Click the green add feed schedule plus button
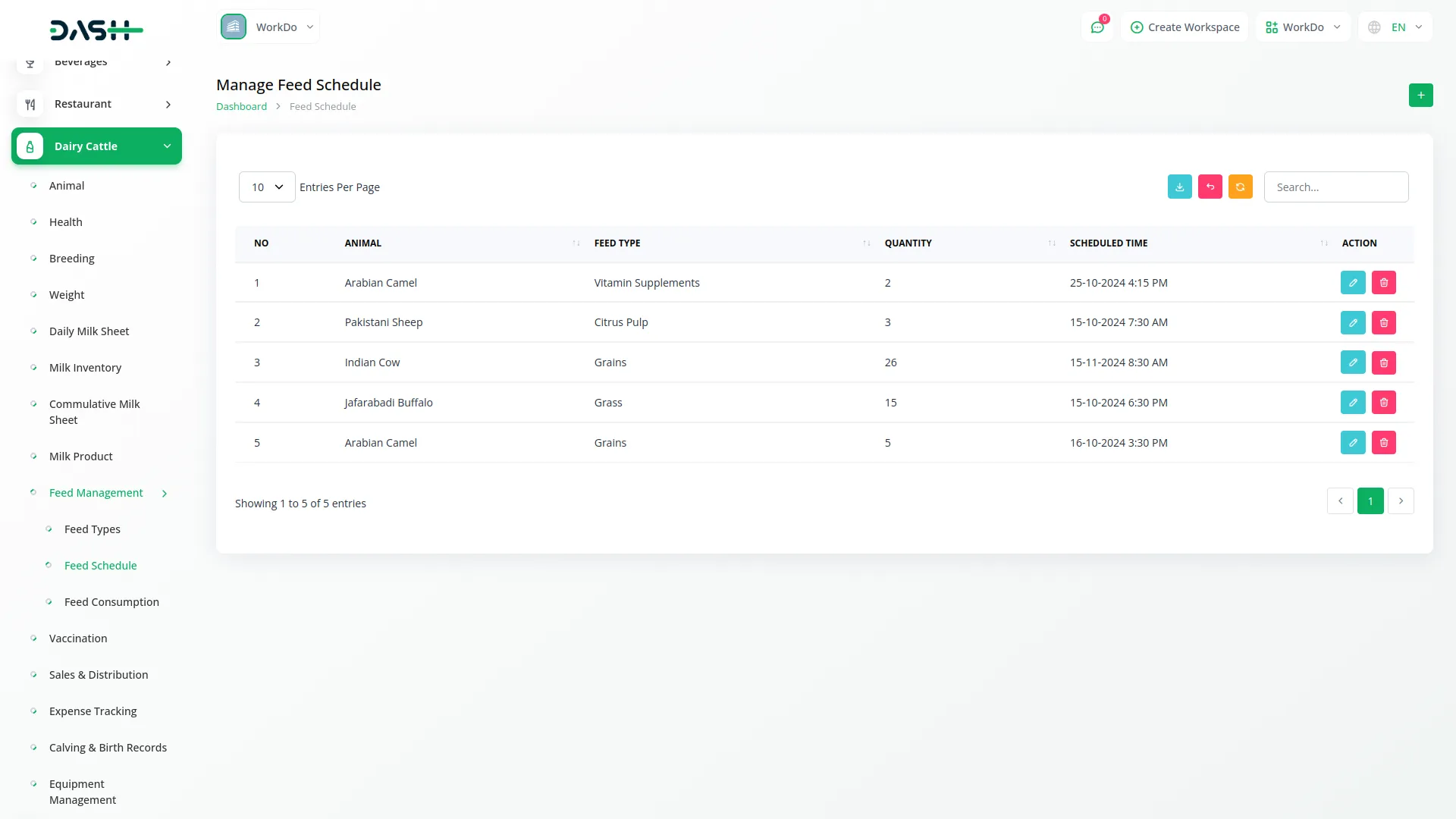The image size is (1456, 819). click(x=1420, y=96)
